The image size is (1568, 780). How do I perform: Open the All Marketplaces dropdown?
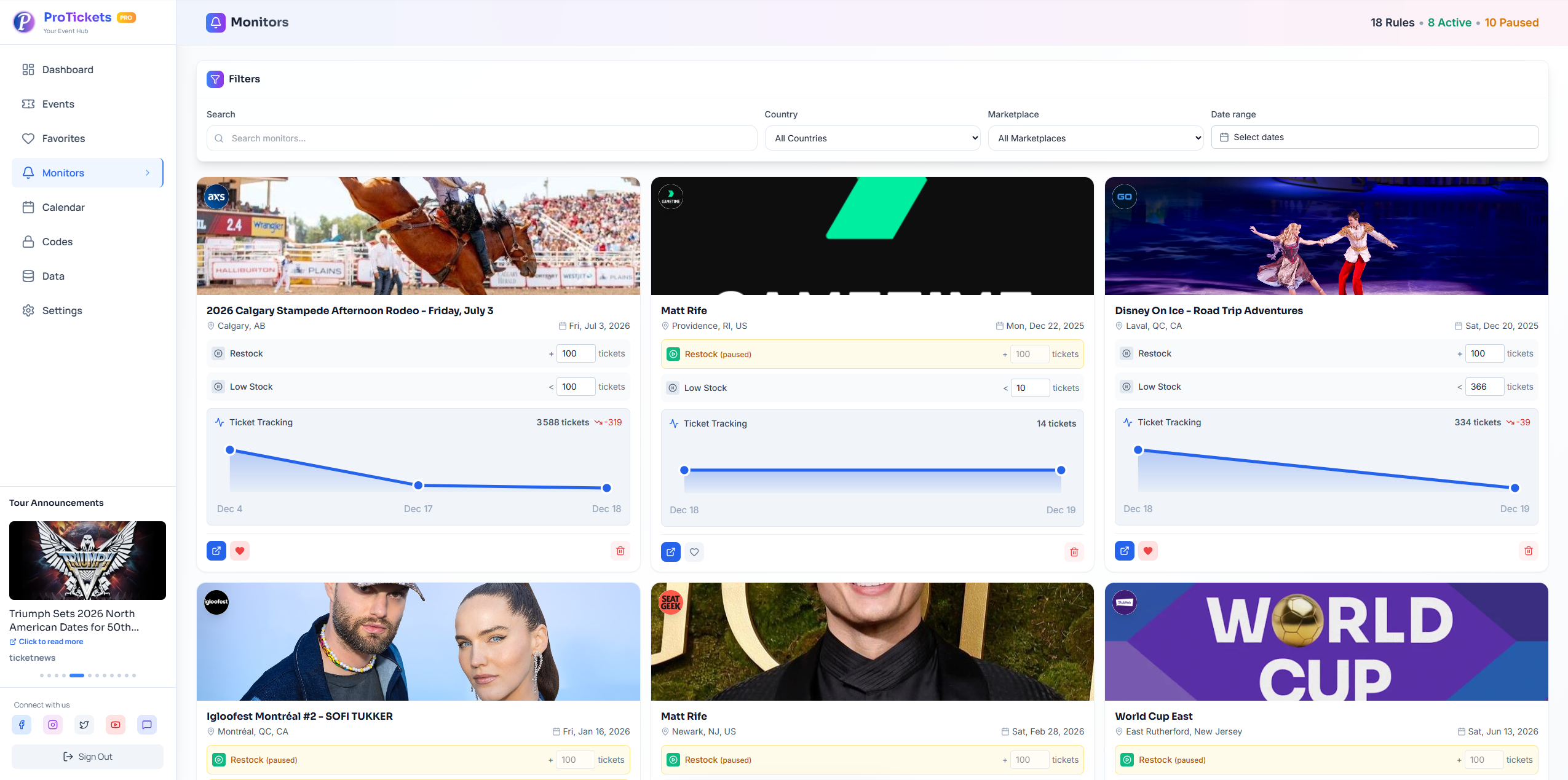1095,138
